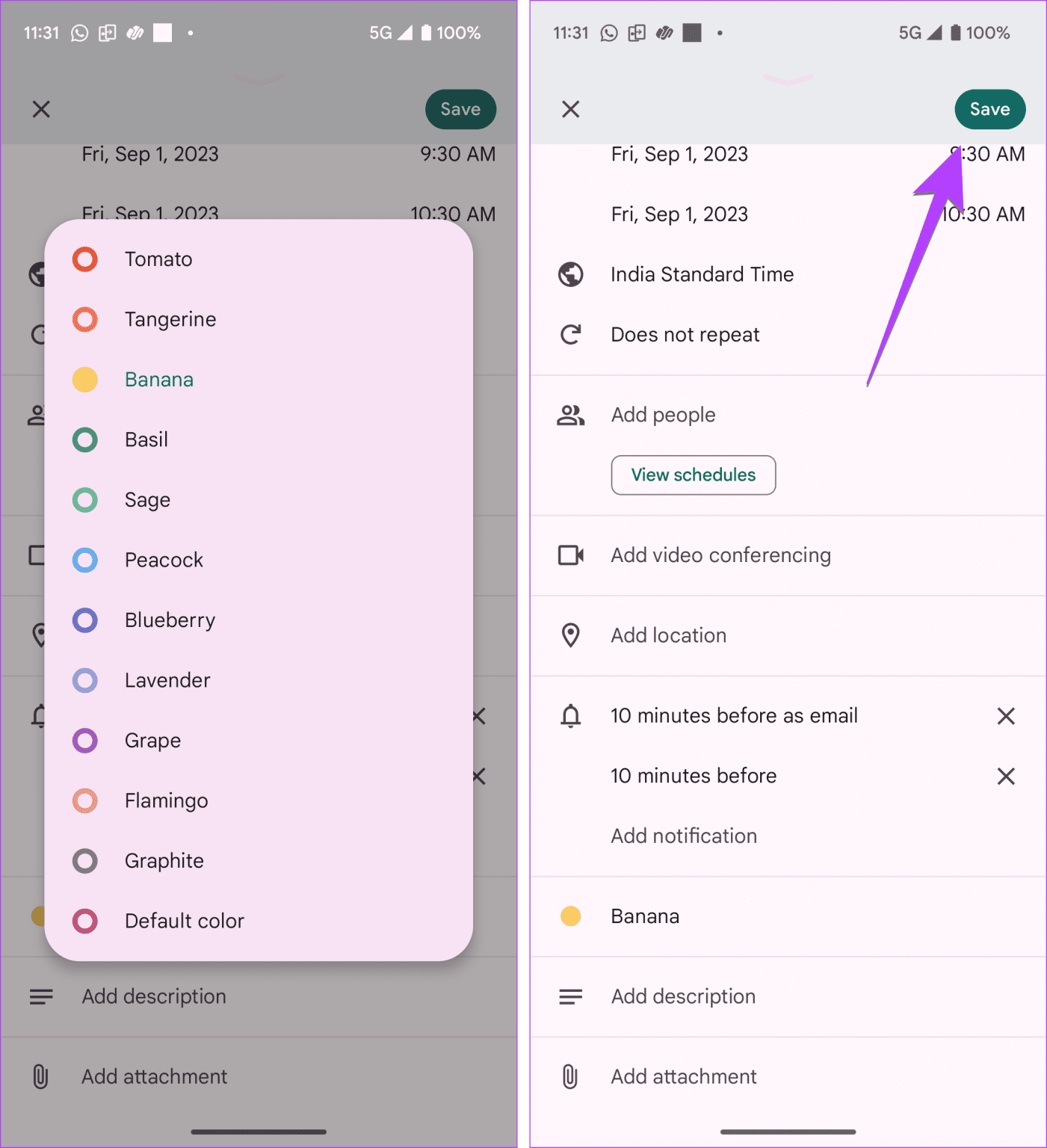Remove the '10 minutes before as email' reminder
This screenshot has height=1148, width=1047.
pos(1006,715)
